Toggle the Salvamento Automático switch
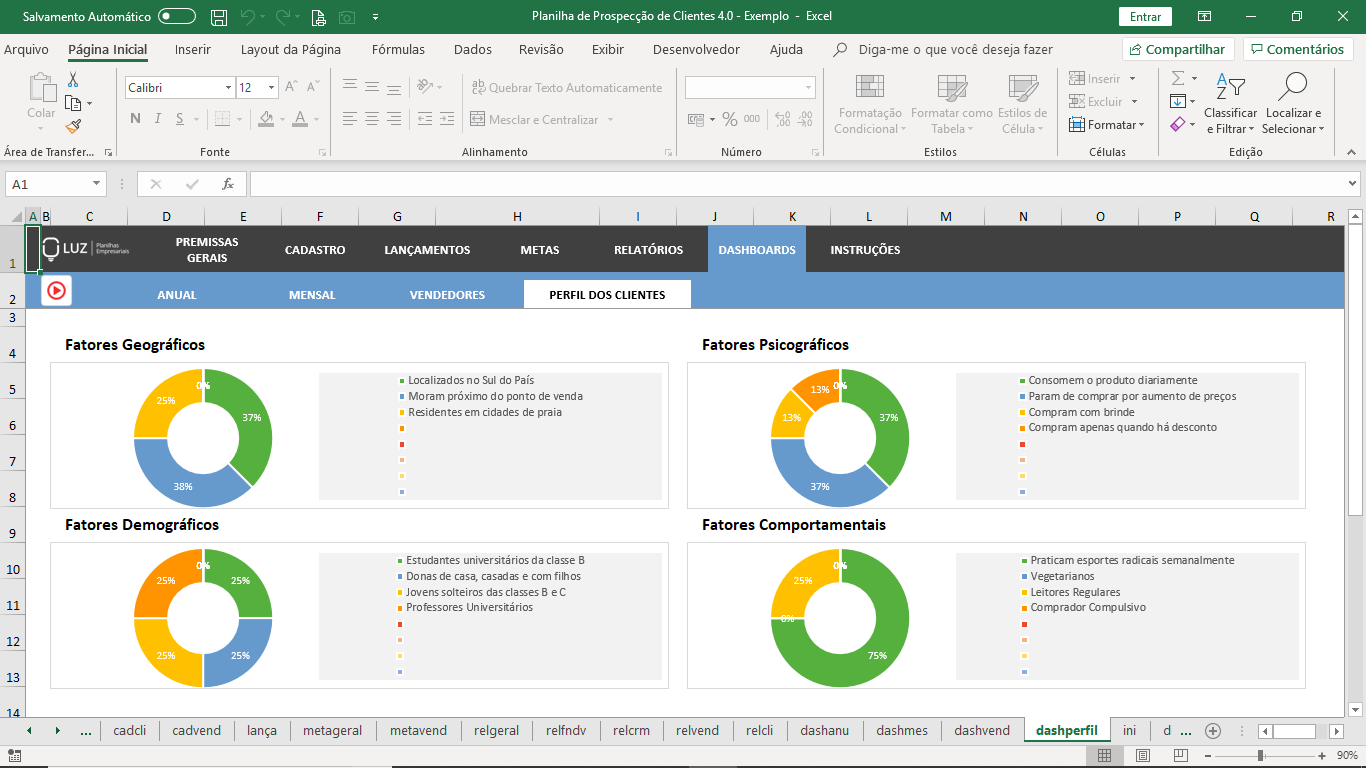 point(177,17)
